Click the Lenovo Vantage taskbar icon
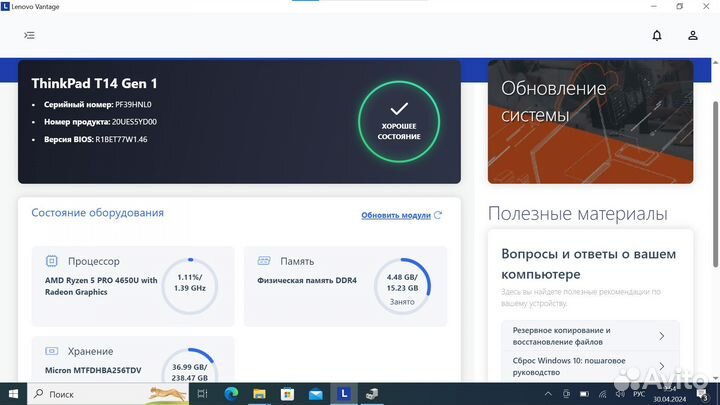 click(344, 394)
